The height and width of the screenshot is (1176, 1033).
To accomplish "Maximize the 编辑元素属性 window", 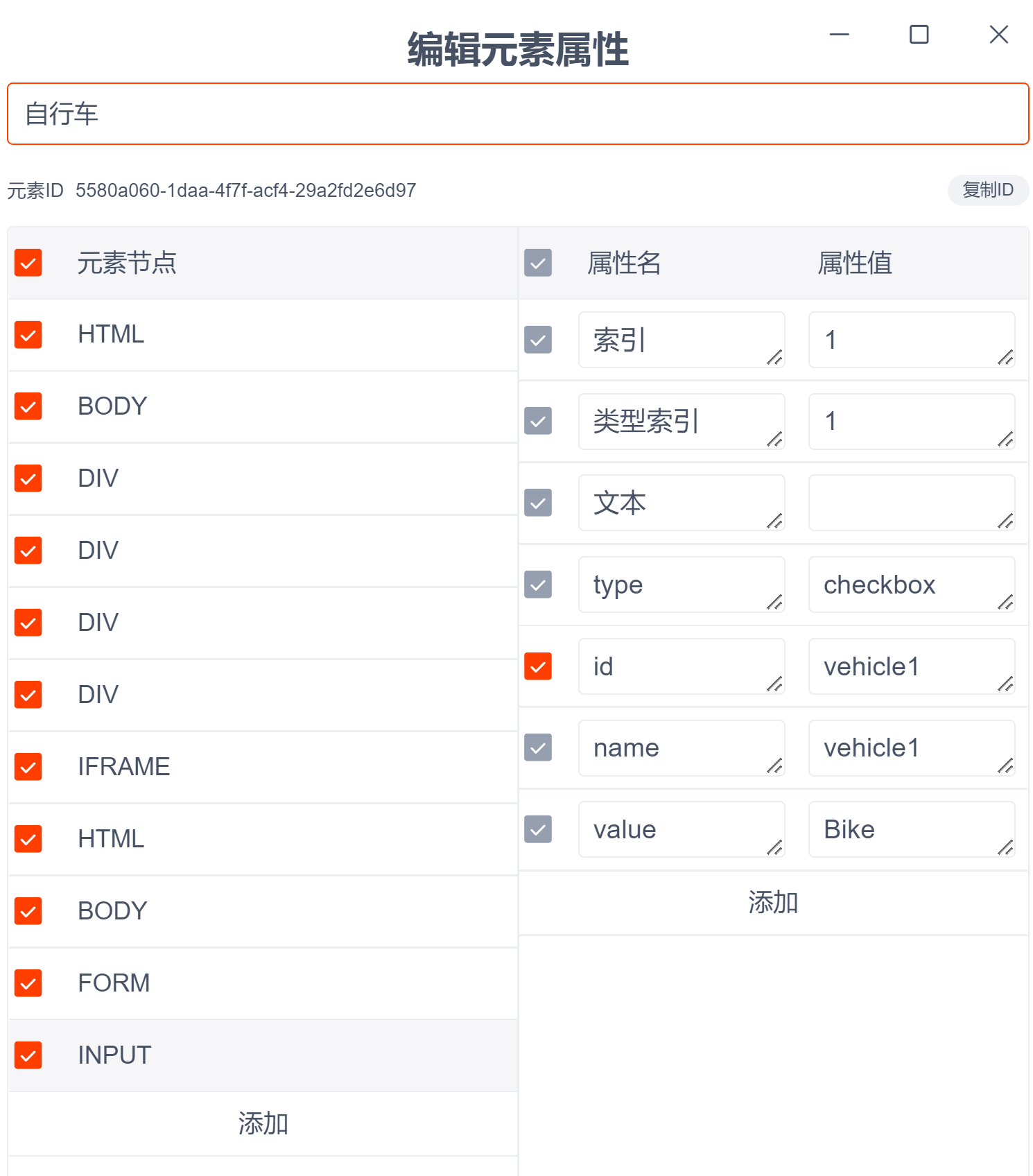I will coord(919,35).
